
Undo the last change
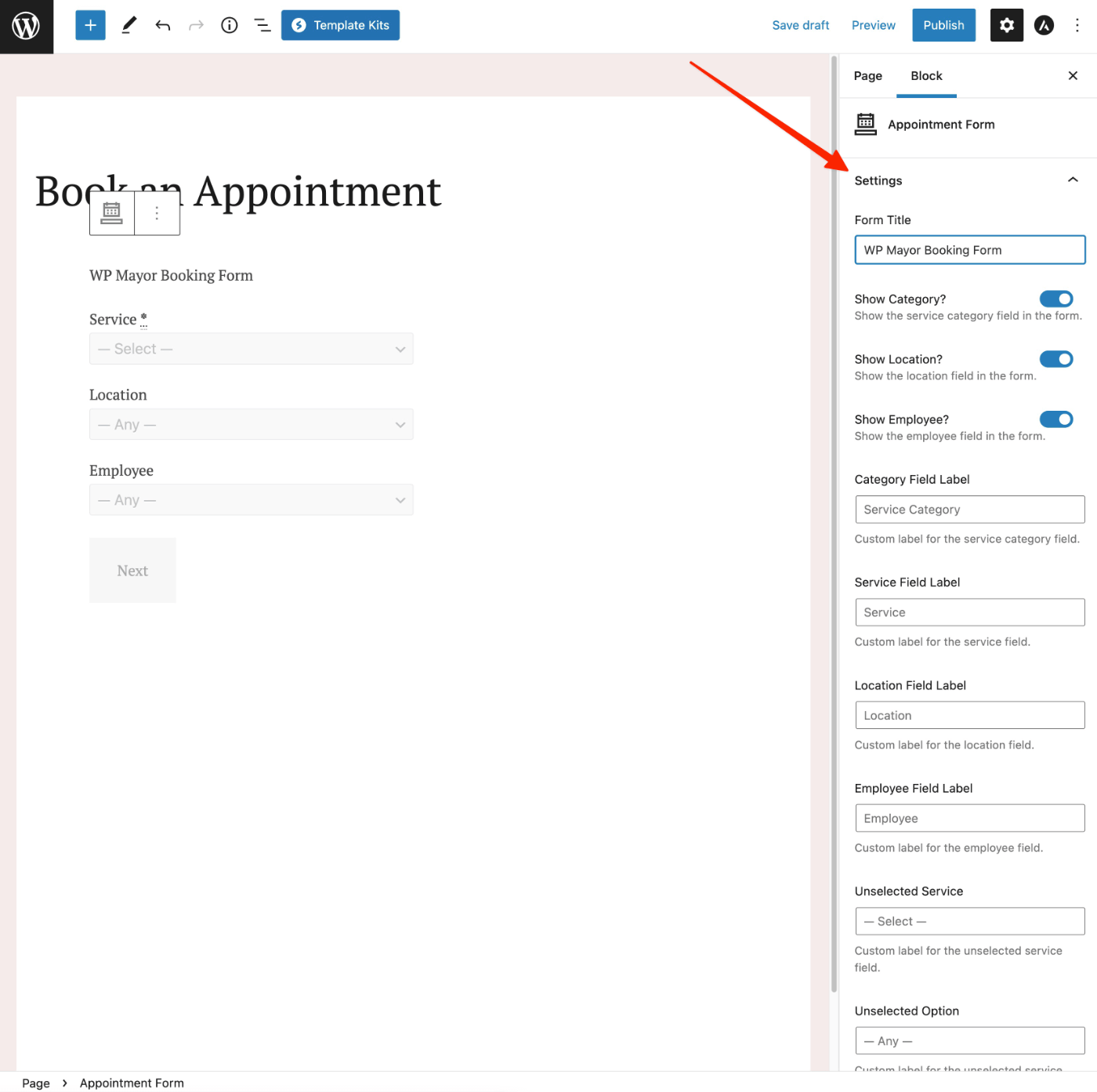163,25
